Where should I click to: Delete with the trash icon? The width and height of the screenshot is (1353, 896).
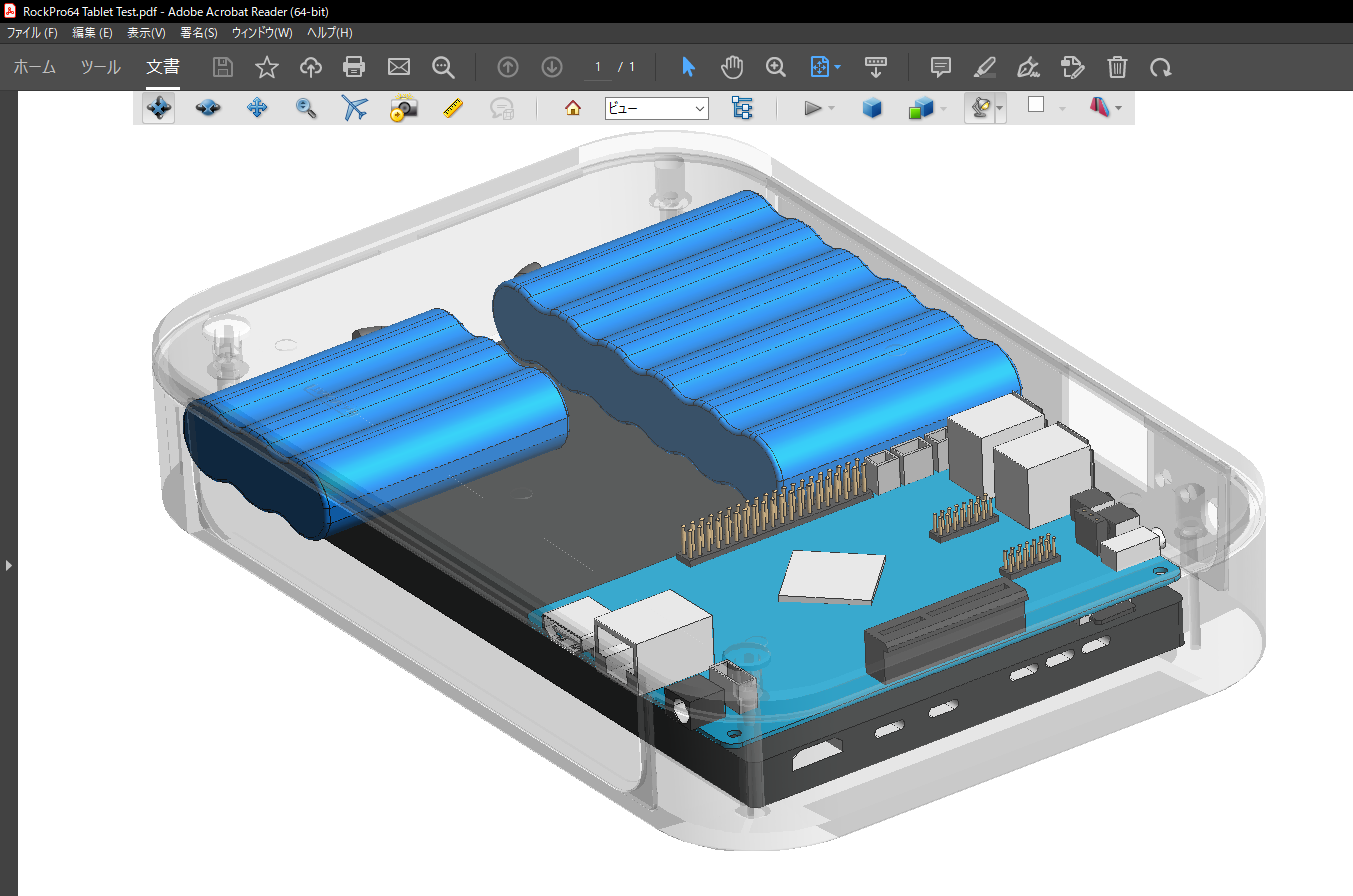click(x=1117, y=67)
